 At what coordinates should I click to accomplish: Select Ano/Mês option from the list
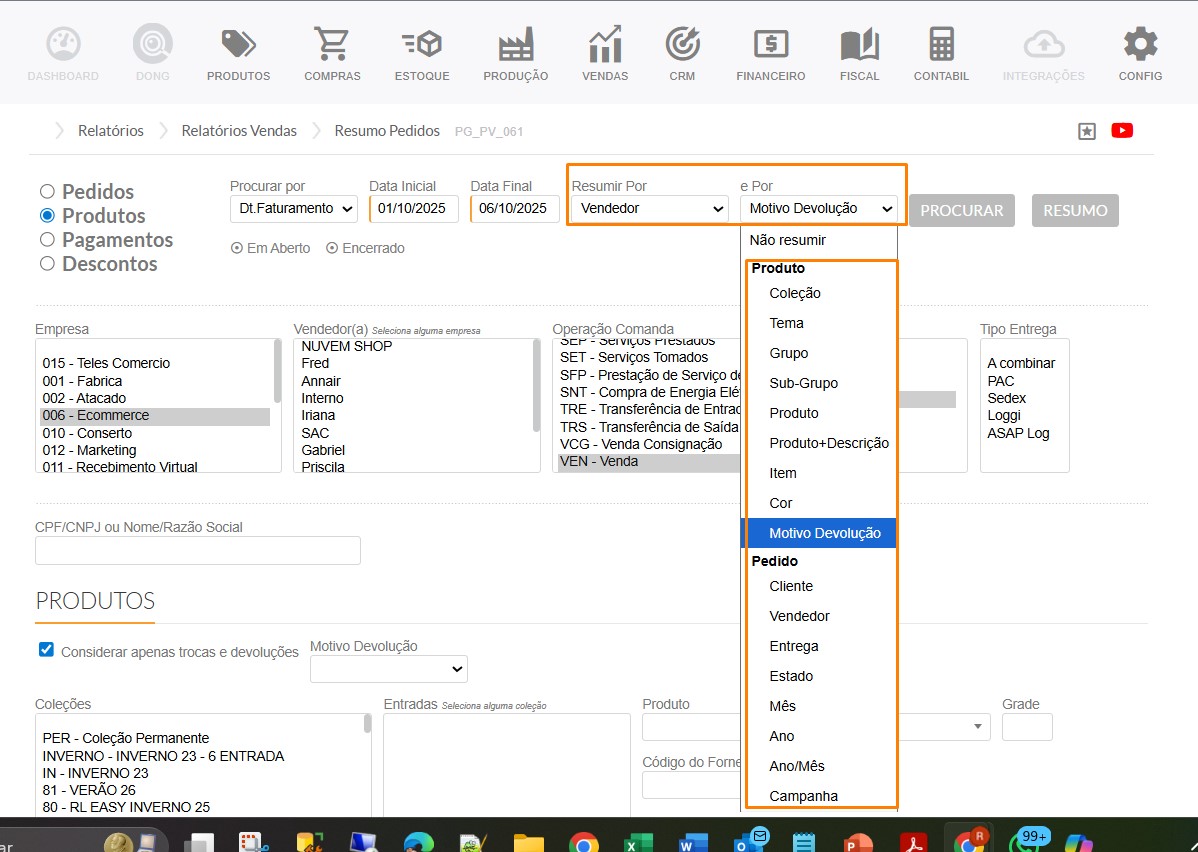point(797,766)
